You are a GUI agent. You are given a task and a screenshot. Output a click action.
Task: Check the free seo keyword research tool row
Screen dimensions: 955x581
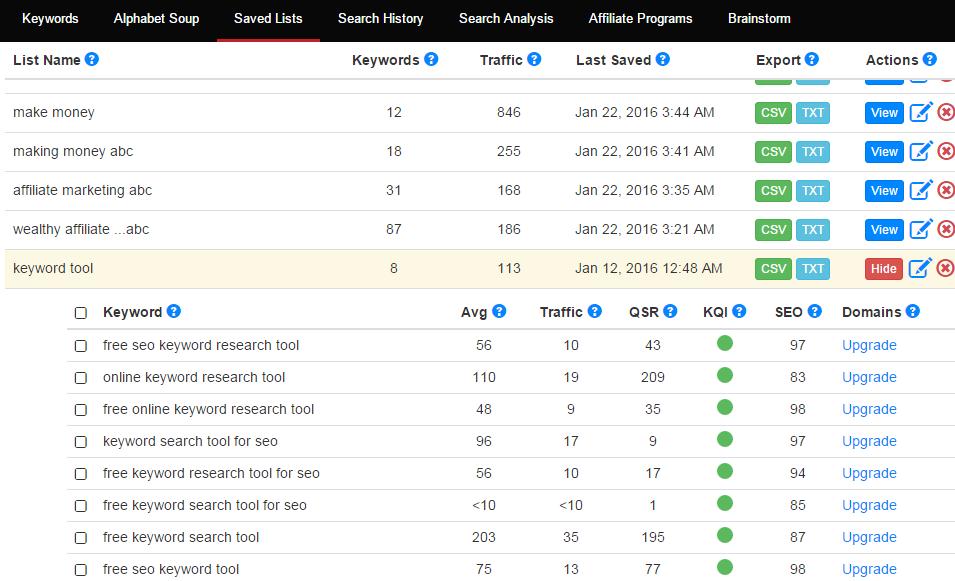80,346
